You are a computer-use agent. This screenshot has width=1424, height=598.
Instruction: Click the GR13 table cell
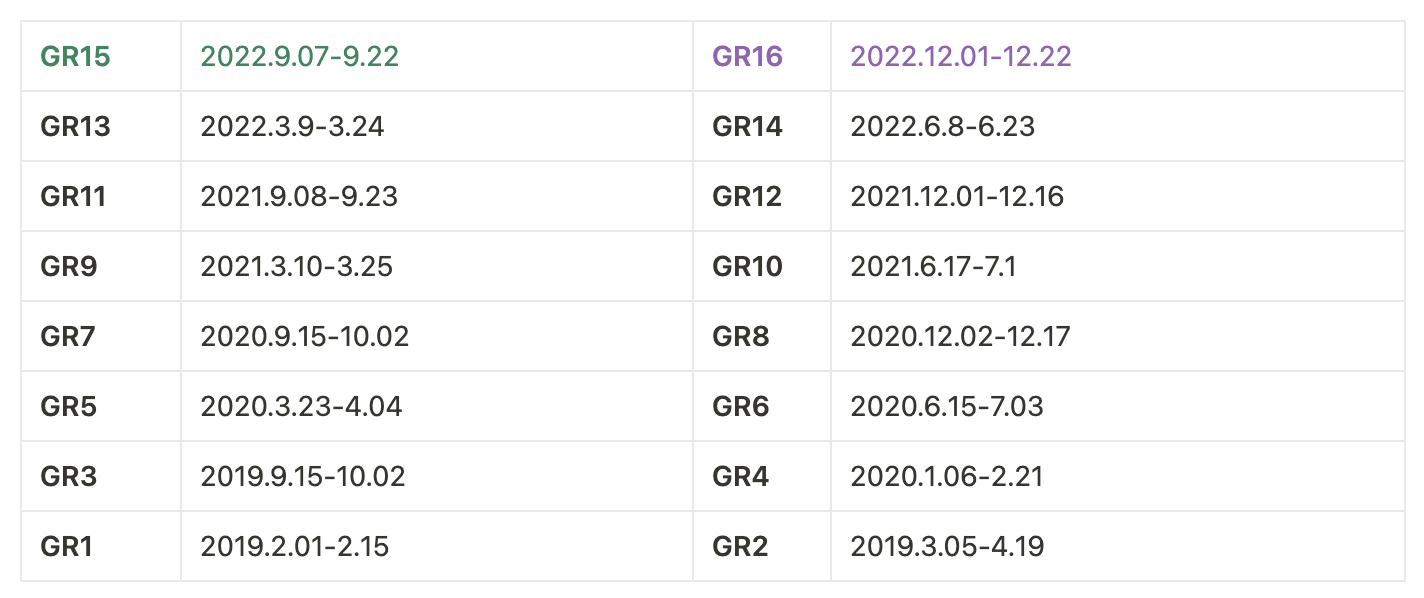pos(101,126)
